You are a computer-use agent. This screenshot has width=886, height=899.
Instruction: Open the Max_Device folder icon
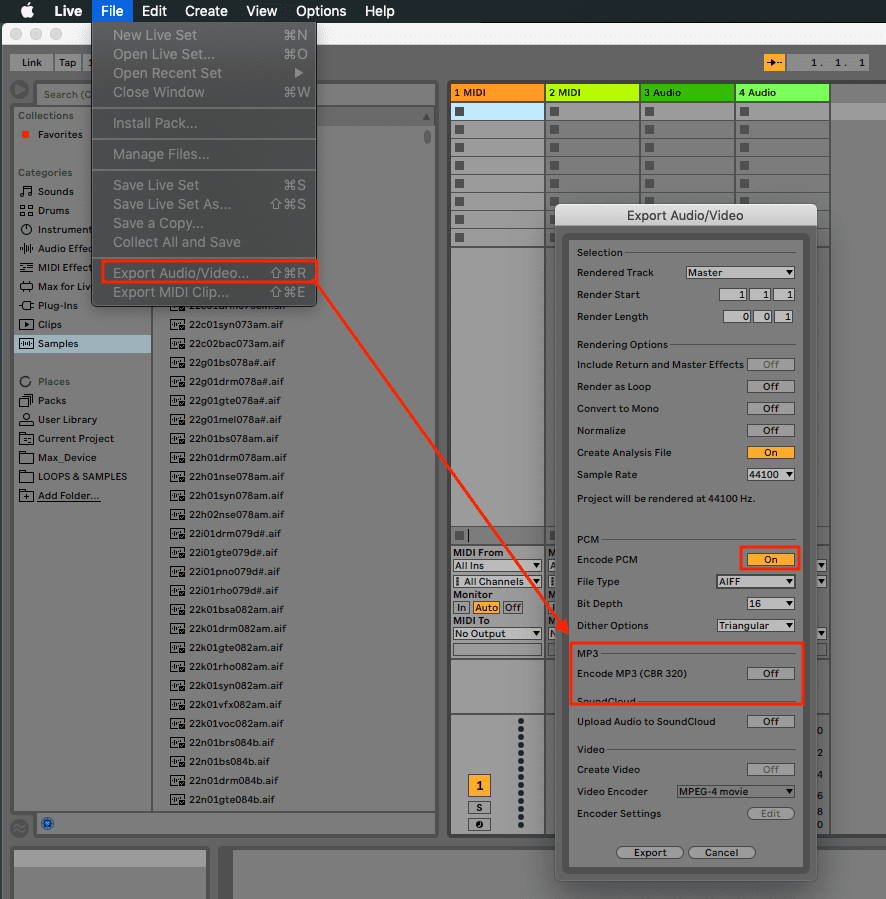pyautogui.click(x=26, y=458)
